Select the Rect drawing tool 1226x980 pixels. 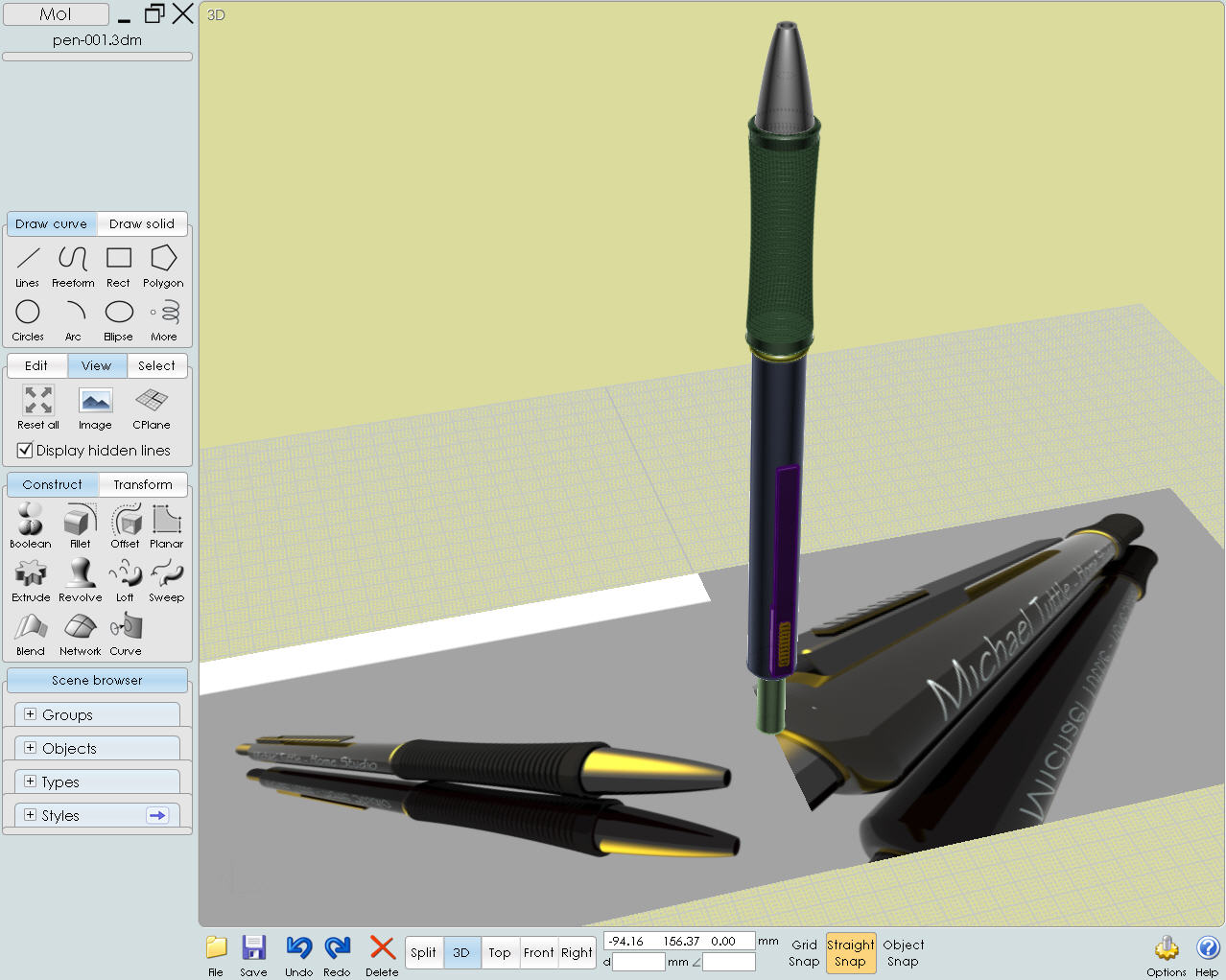118,267
